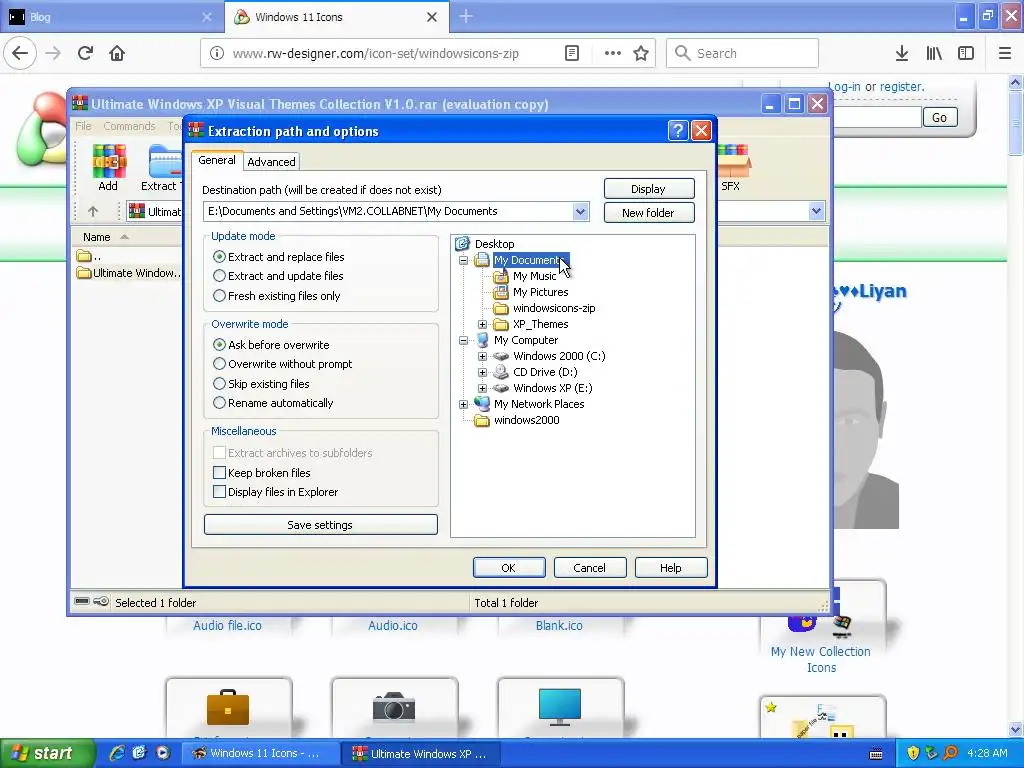Open the File menu in WinRAR
The width and height of the screenshot is (1024, 768).
click(x=83, y=126)
